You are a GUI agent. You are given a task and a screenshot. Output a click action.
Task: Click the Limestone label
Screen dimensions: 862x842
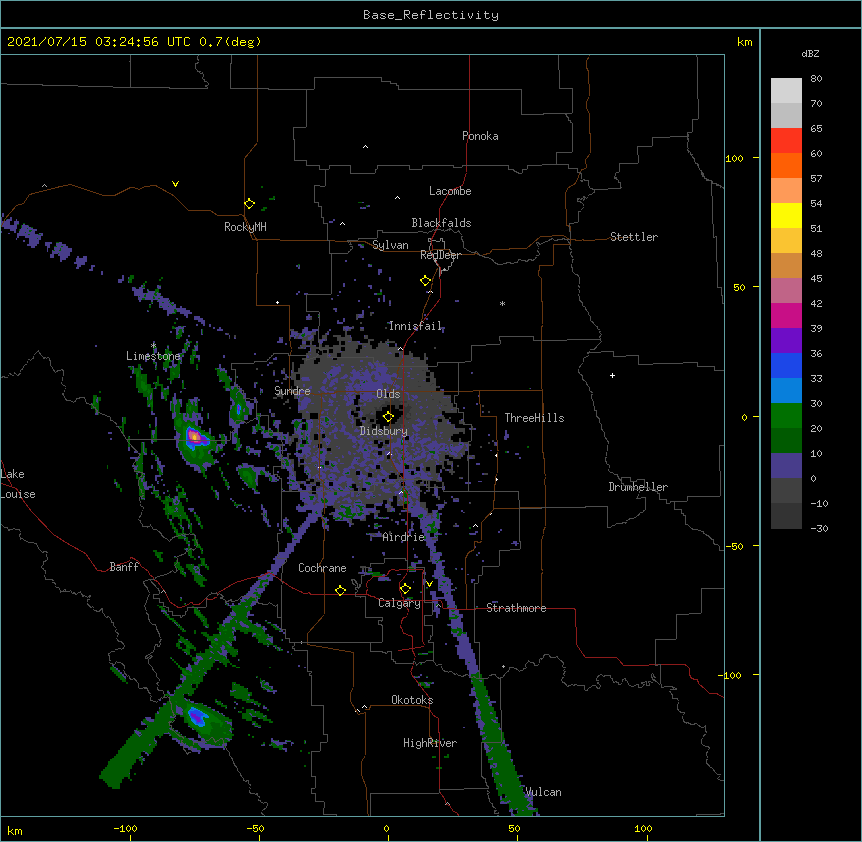pyautogui.click(x=153, y=356)
